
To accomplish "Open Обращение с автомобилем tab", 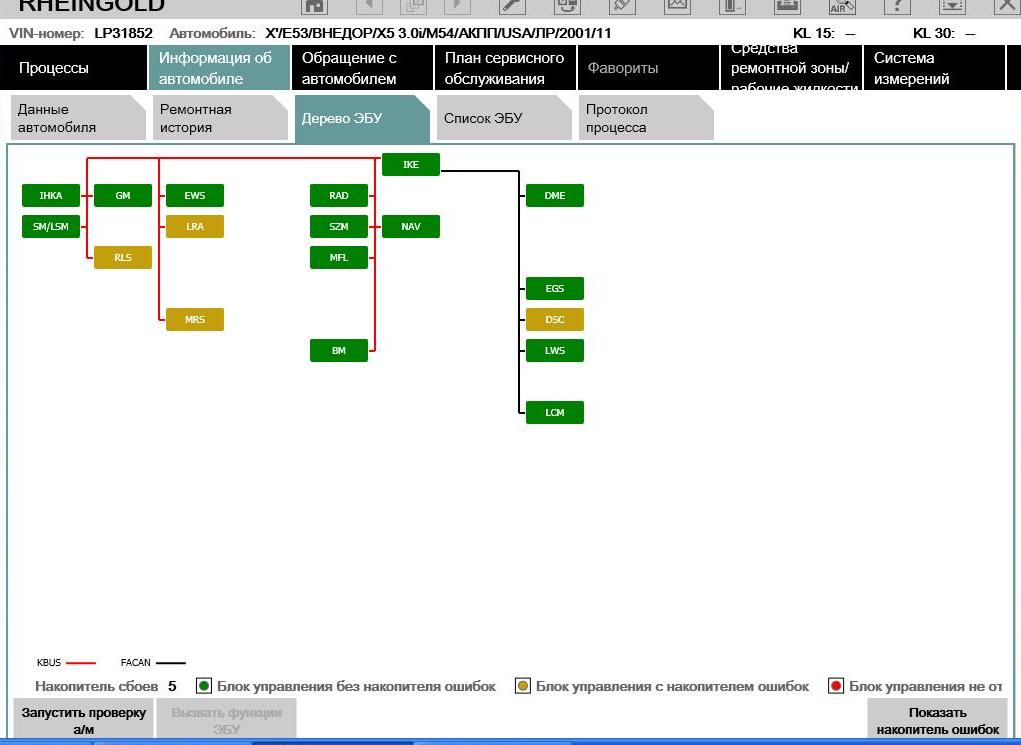I will click(362, 68).
